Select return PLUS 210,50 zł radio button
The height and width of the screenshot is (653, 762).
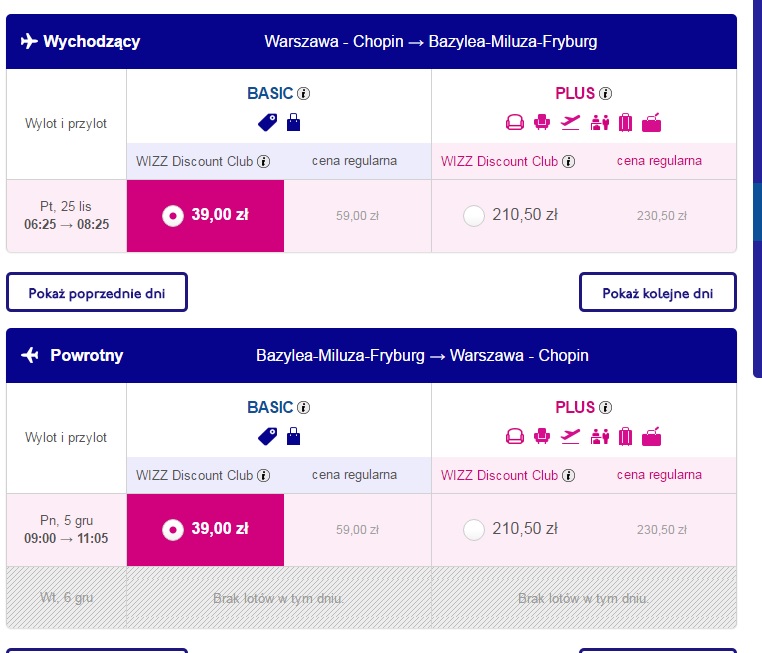[474, 530]
